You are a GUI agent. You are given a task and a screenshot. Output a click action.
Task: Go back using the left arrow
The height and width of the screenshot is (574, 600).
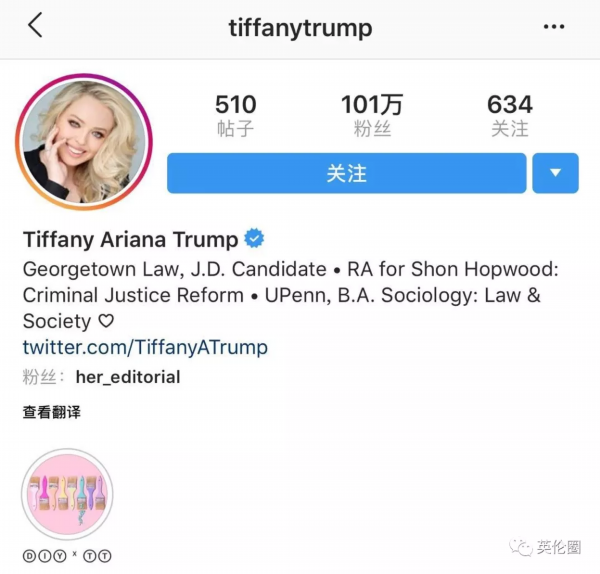[35, 25]
